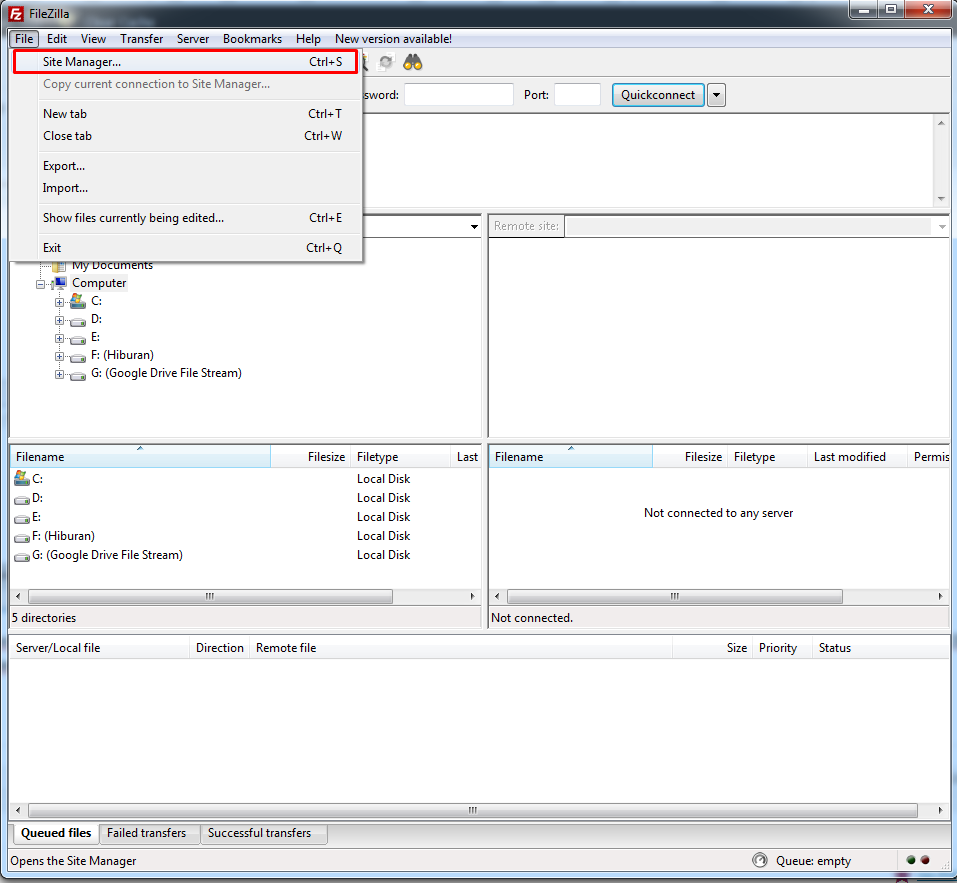957x883 pixels.
Task: Choose Import... from File menu
Action: pos(186,188)
